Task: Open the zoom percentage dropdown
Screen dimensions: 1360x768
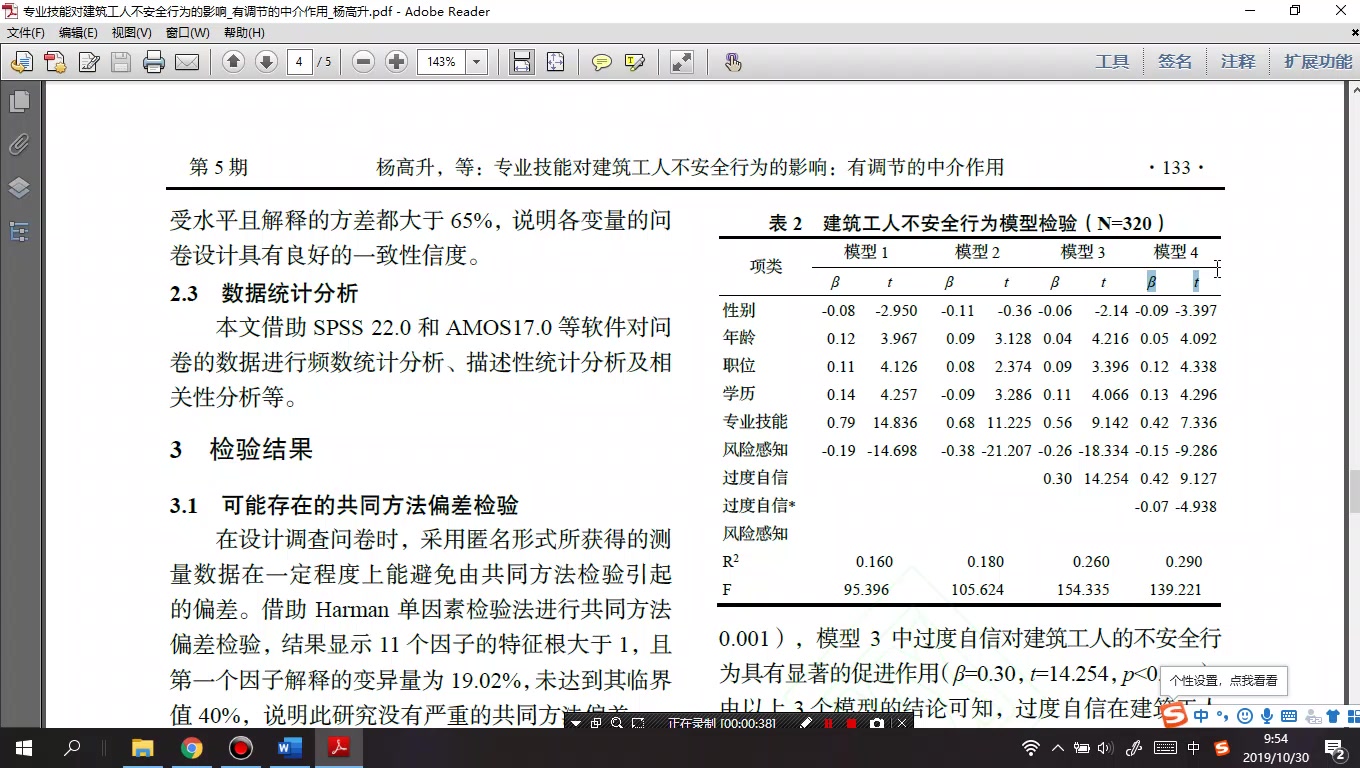Action: [476, 61]
